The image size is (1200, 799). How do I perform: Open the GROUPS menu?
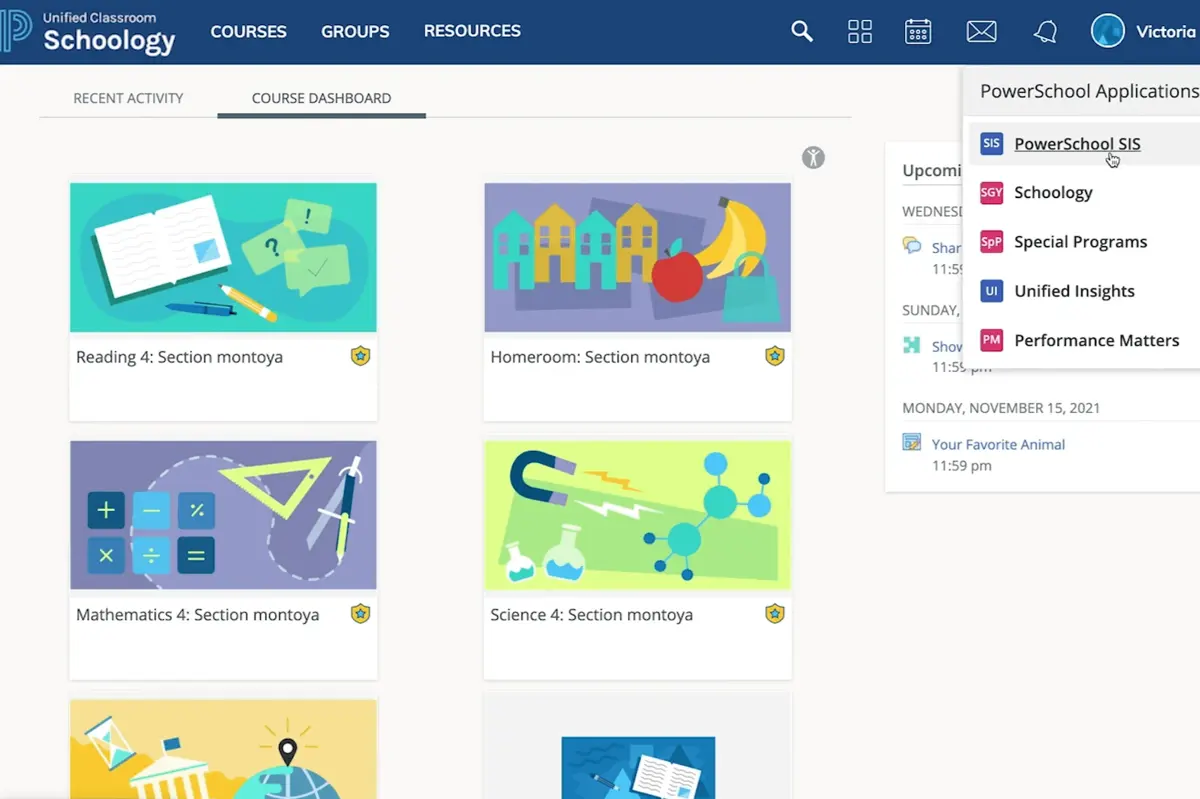tap(355, 32)
